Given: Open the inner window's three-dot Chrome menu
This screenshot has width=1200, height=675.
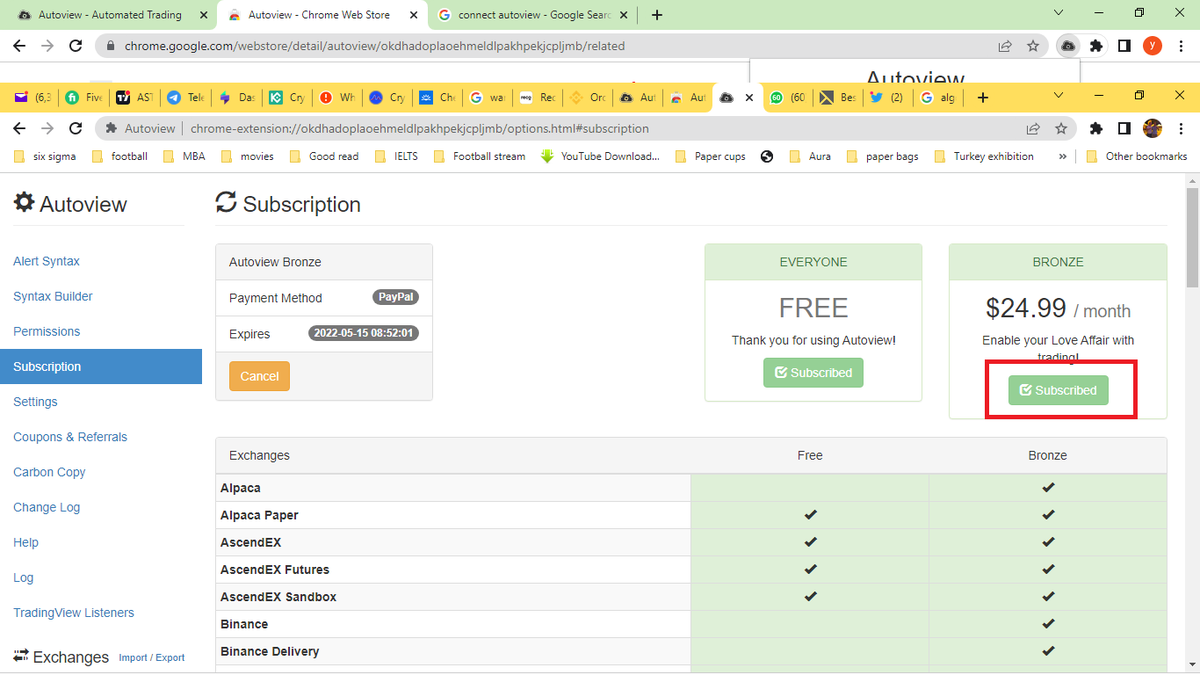Looking at the screenshot, I should (1181, 128).
